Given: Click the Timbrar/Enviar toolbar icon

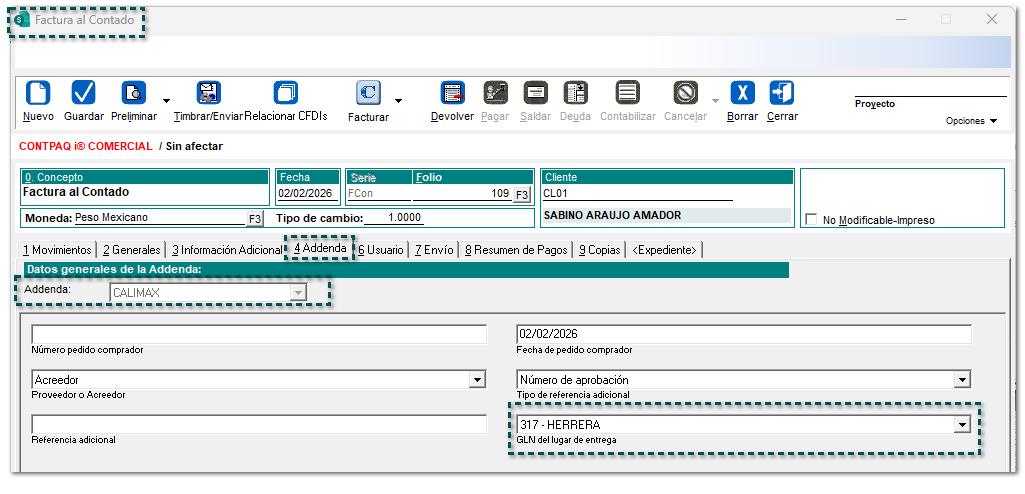Looking at the screenshot, I should tap(208, 93).
